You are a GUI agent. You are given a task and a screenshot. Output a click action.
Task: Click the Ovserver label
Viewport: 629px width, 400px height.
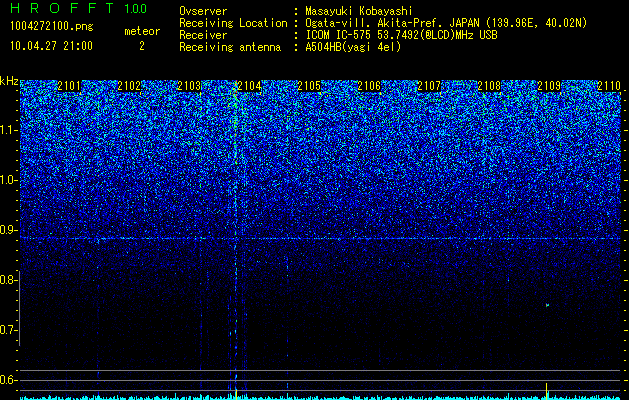click(203, 11)
